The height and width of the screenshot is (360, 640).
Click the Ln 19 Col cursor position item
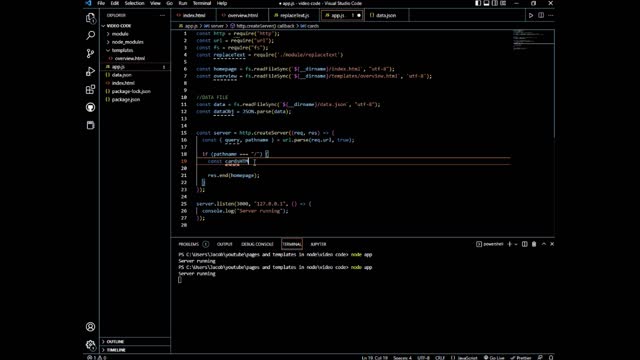[x=374, y=358]
